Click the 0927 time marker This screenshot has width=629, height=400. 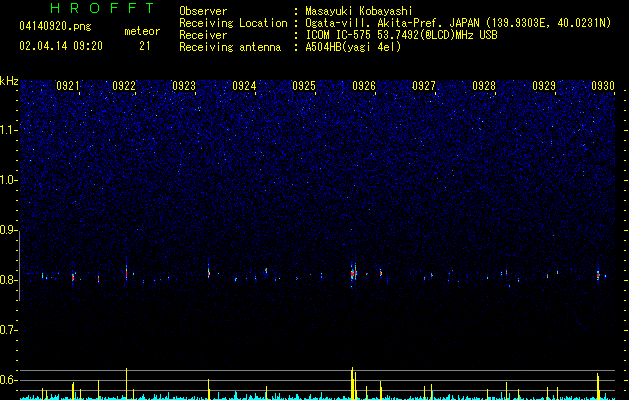tap(424, 86)
